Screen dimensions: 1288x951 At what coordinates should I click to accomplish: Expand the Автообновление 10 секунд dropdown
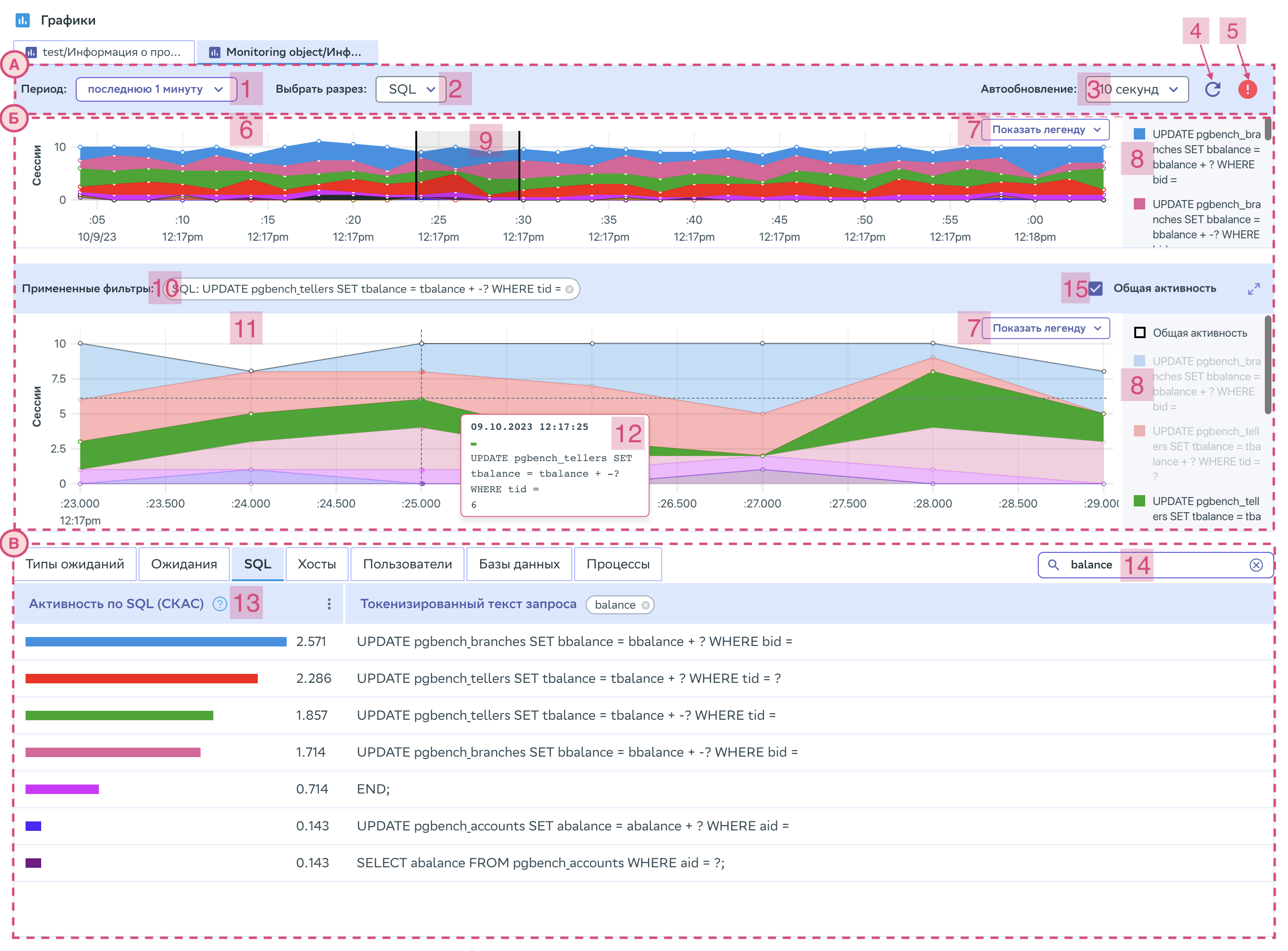point(1137,89)
